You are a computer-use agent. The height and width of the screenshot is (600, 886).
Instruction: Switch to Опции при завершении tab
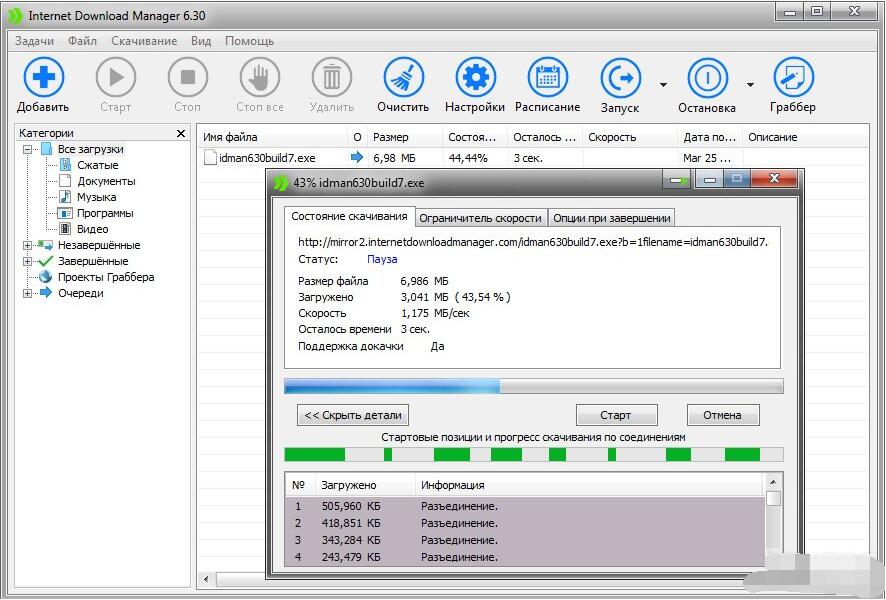point(611,218)
